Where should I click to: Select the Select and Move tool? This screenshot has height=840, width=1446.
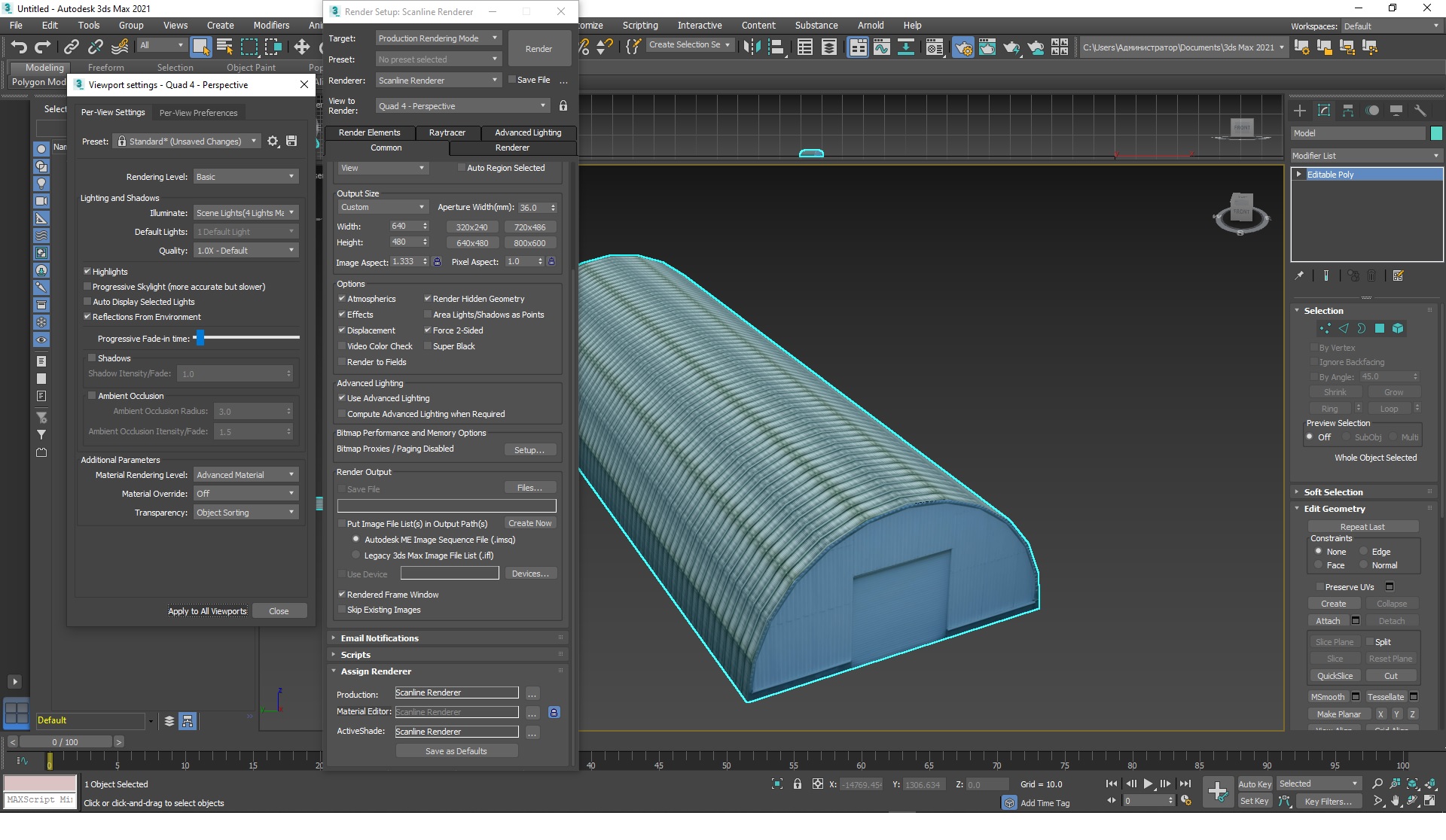tap(301, 47)
